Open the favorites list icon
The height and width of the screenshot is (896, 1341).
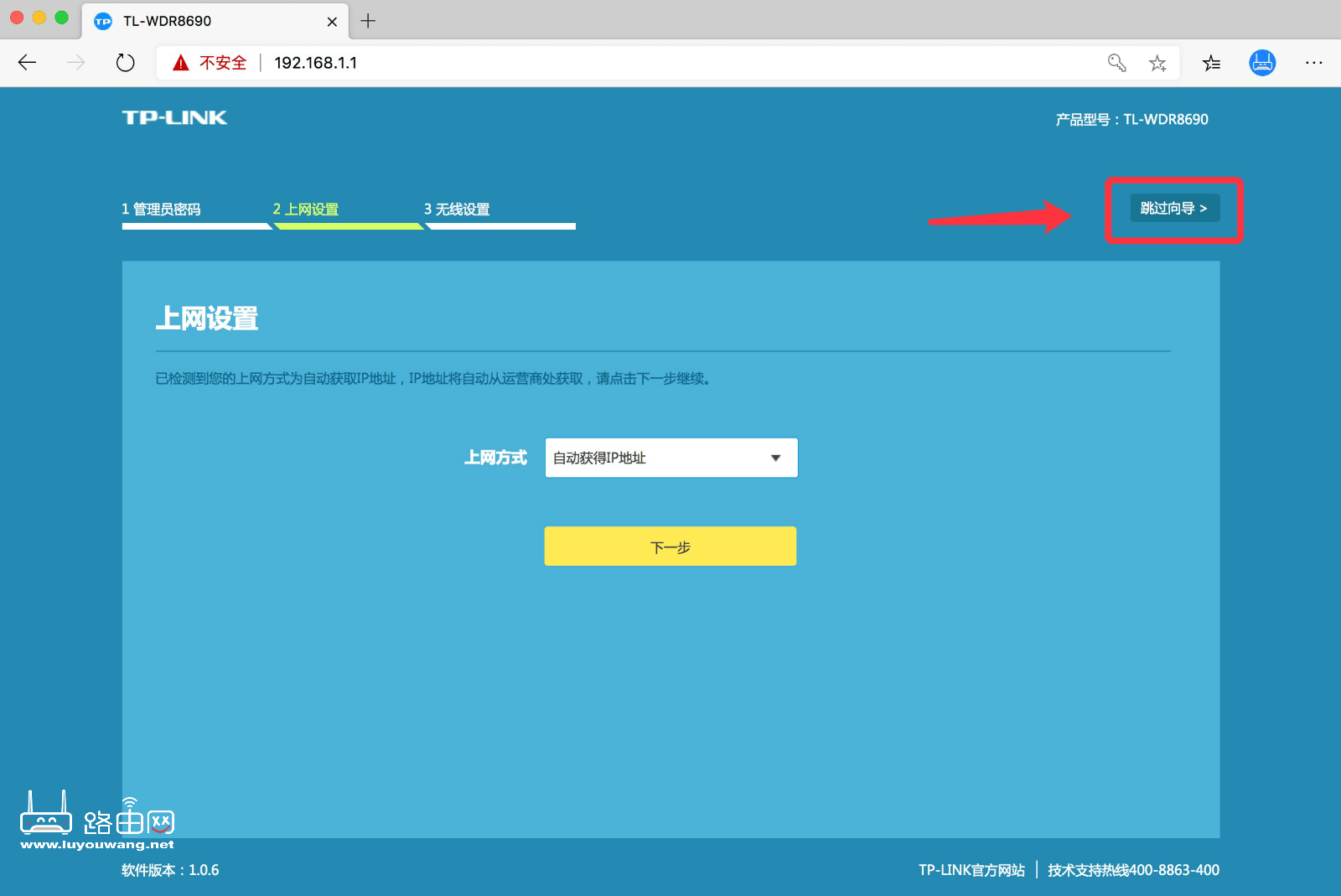coord(1211,63)
